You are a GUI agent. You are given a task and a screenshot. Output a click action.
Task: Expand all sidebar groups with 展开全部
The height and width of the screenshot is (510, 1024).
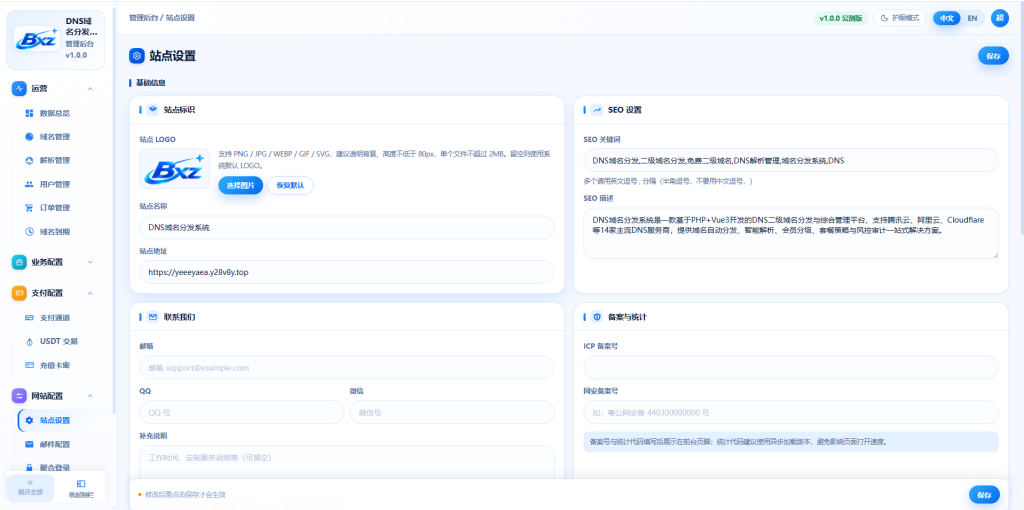pyautogui.click(x=30, y=488)
